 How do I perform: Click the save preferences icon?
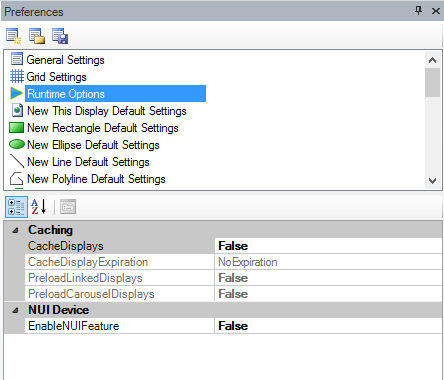click(x=60, y=36)
